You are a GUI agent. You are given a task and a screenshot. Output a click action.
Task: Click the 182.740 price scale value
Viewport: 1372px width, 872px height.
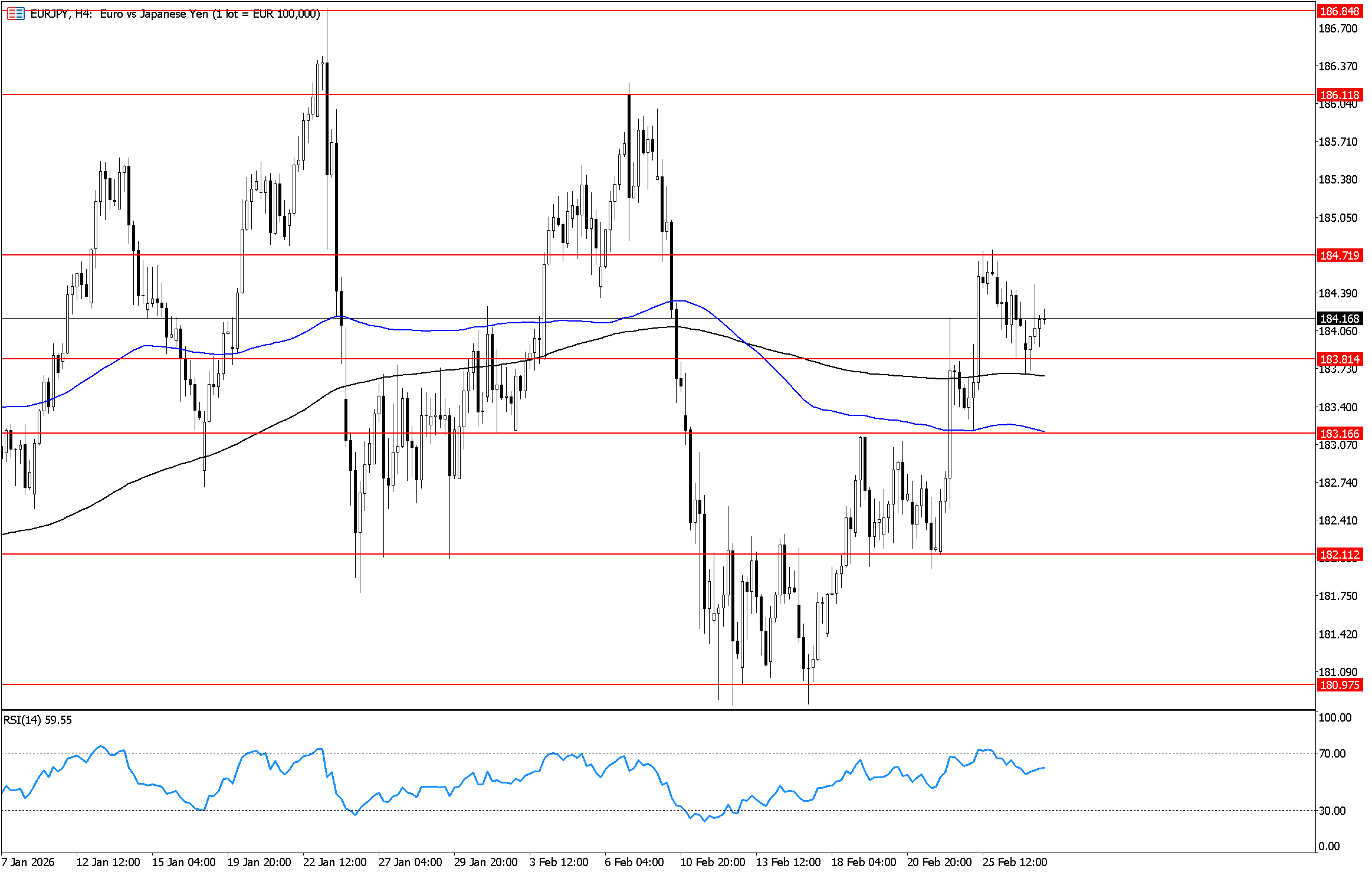point(1337,483)
